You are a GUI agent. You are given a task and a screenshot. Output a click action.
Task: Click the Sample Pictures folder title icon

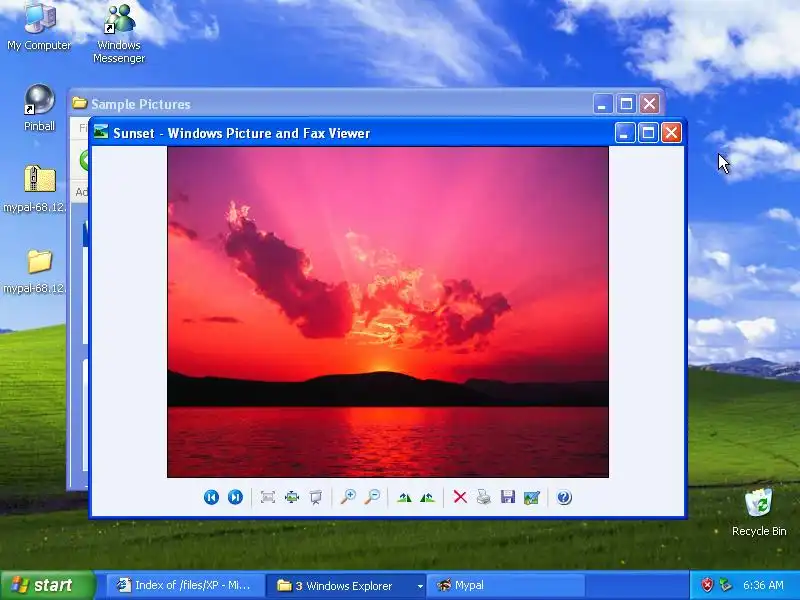point(79,104)
